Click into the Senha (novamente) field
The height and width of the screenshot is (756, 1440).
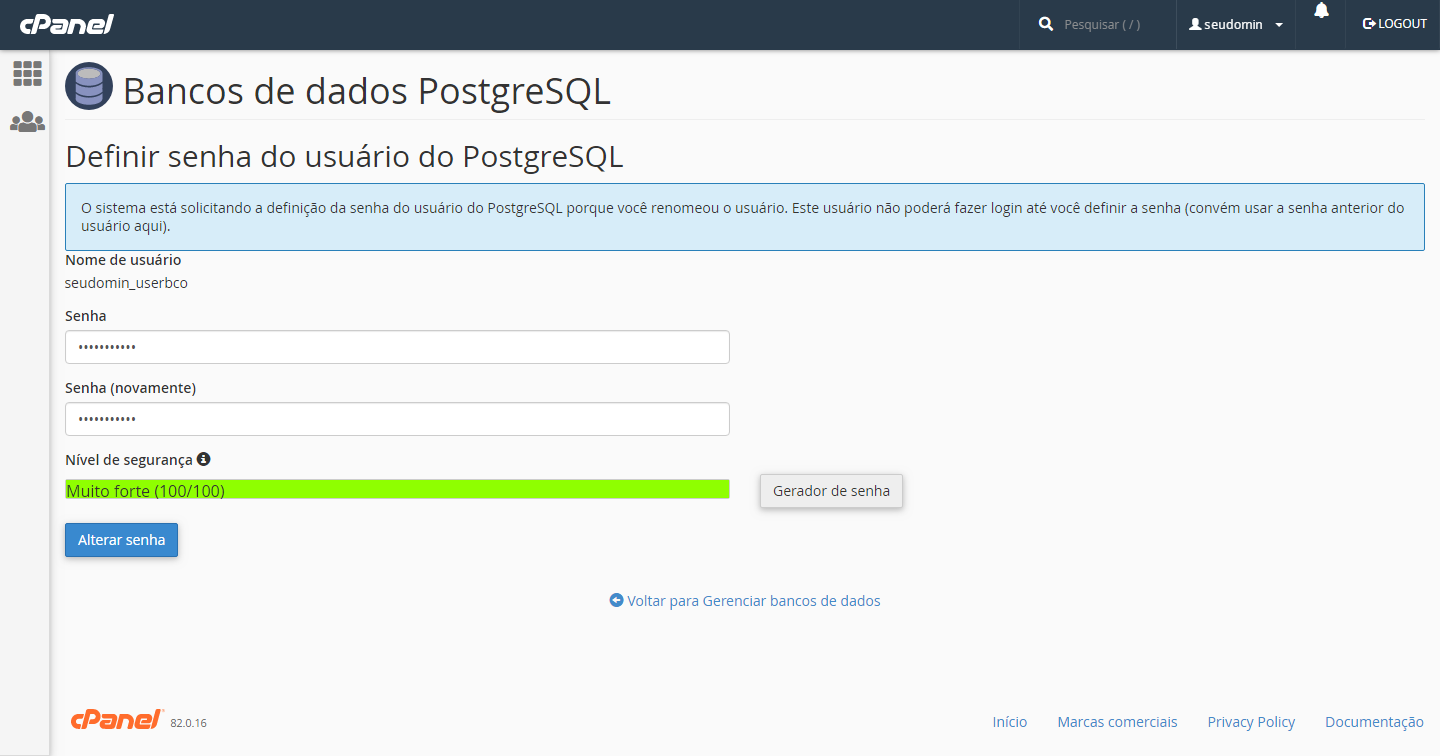pos(397,419)
